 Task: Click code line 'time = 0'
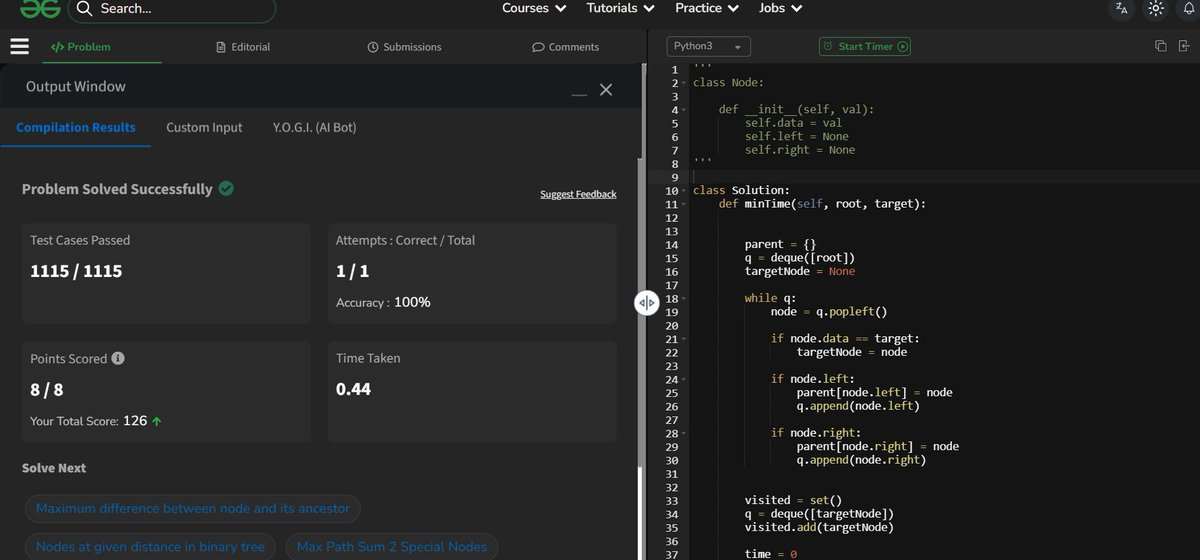(x=770, y=554)
